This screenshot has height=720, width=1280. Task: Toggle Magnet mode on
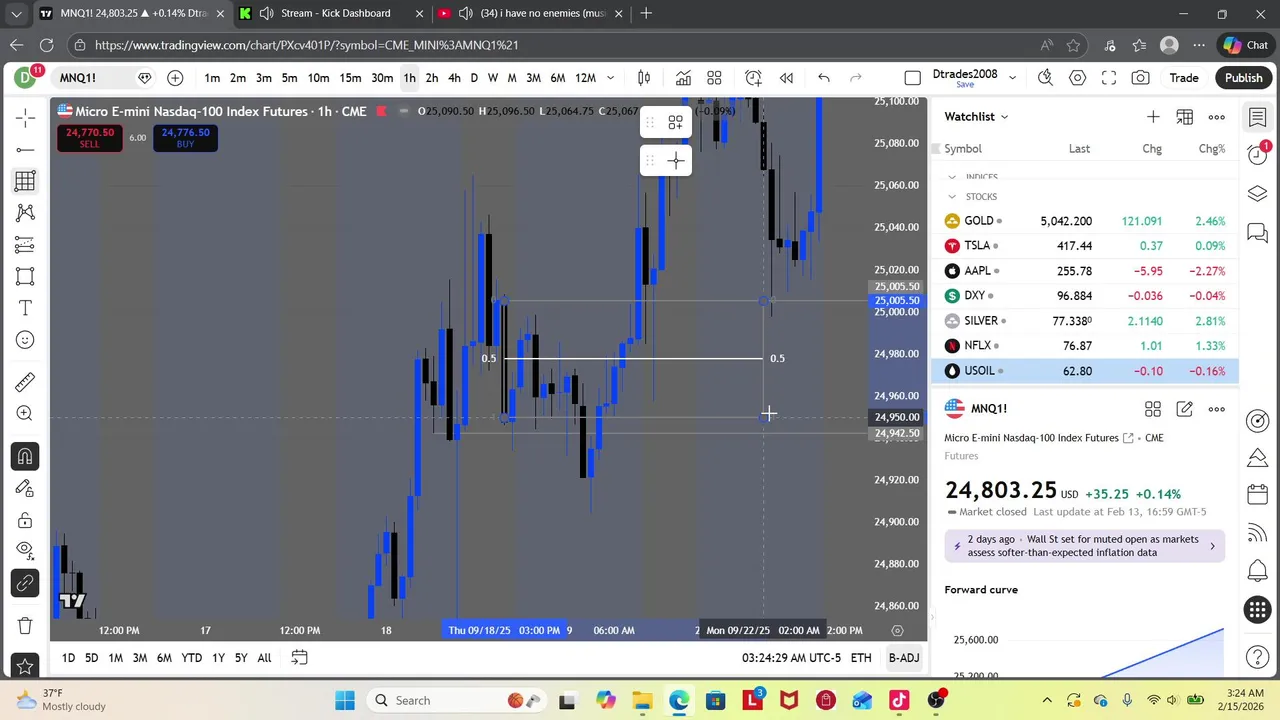[25, 457]
